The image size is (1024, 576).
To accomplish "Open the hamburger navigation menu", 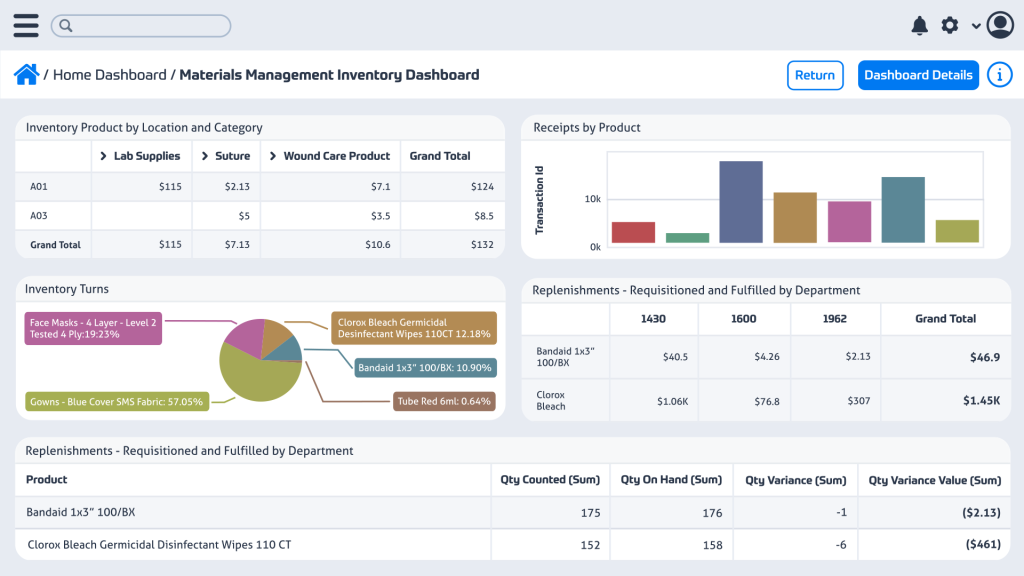I will click(x=25, y=25).
